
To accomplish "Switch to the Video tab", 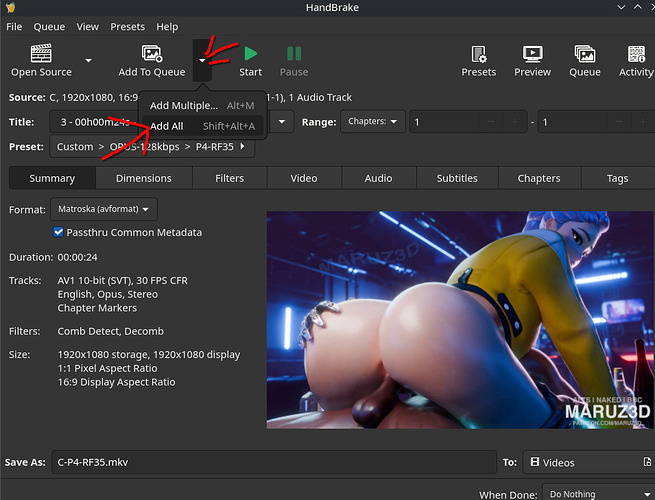I will 304,178.
